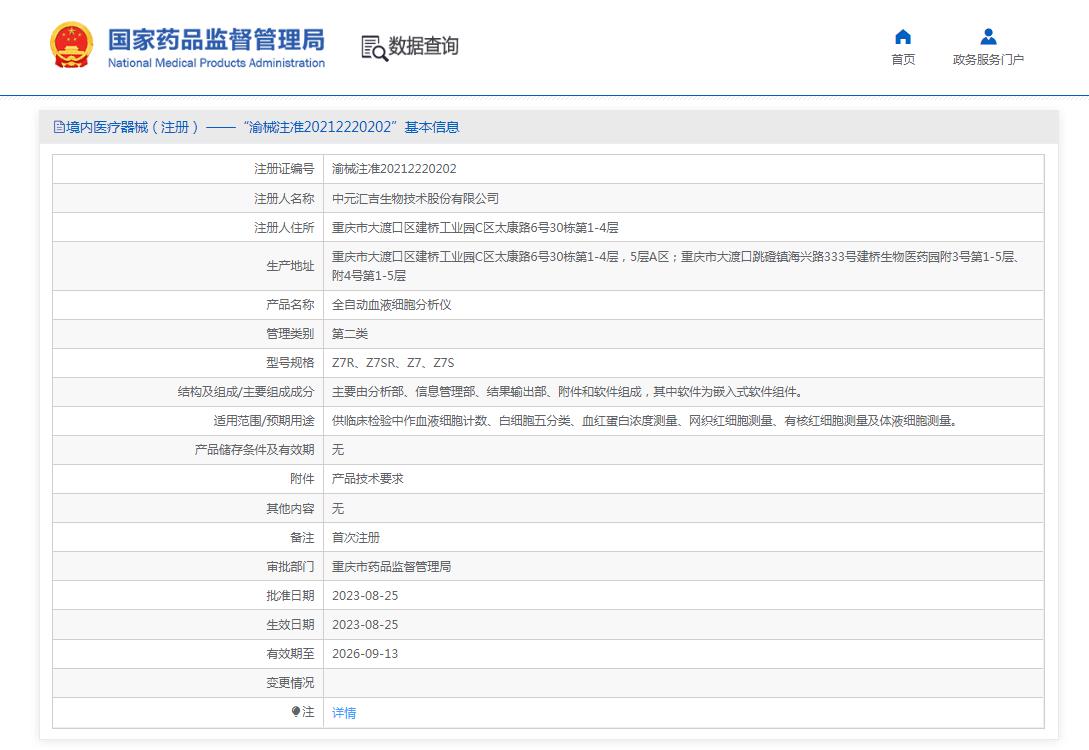This screenshot has height=750, width=1089.
Task: Click the 有效期至 row label
Action: point(290,654)
